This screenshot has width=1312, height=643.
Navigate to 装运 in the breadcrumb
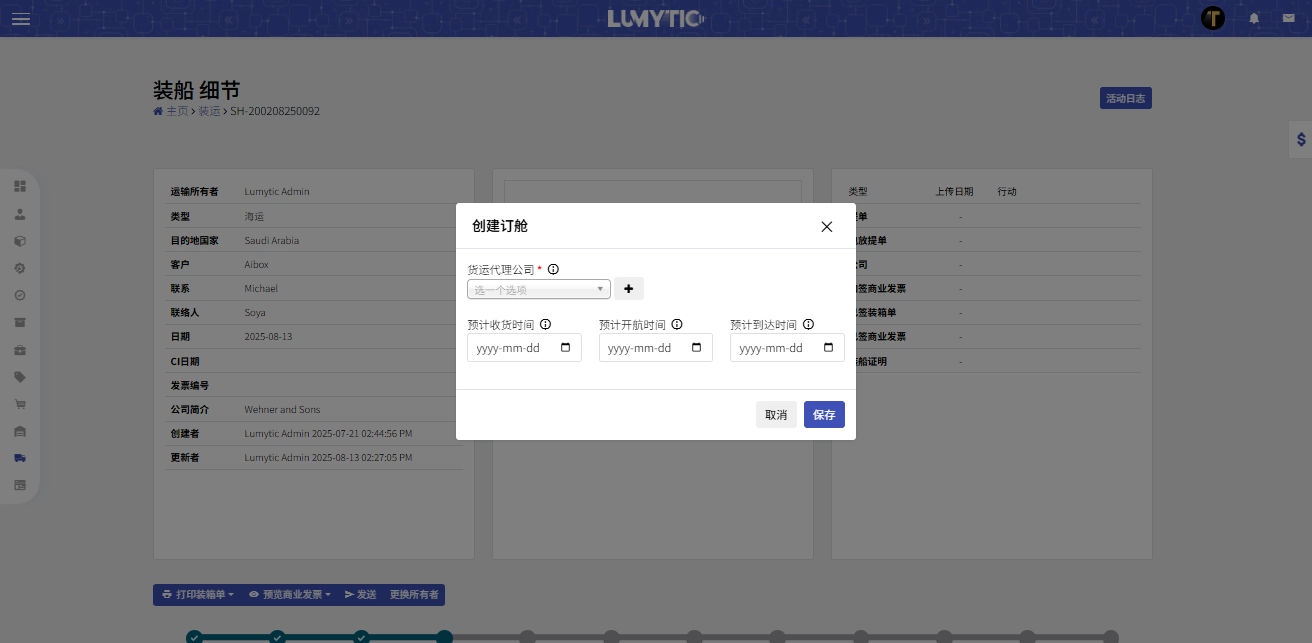tap(209, 111)
